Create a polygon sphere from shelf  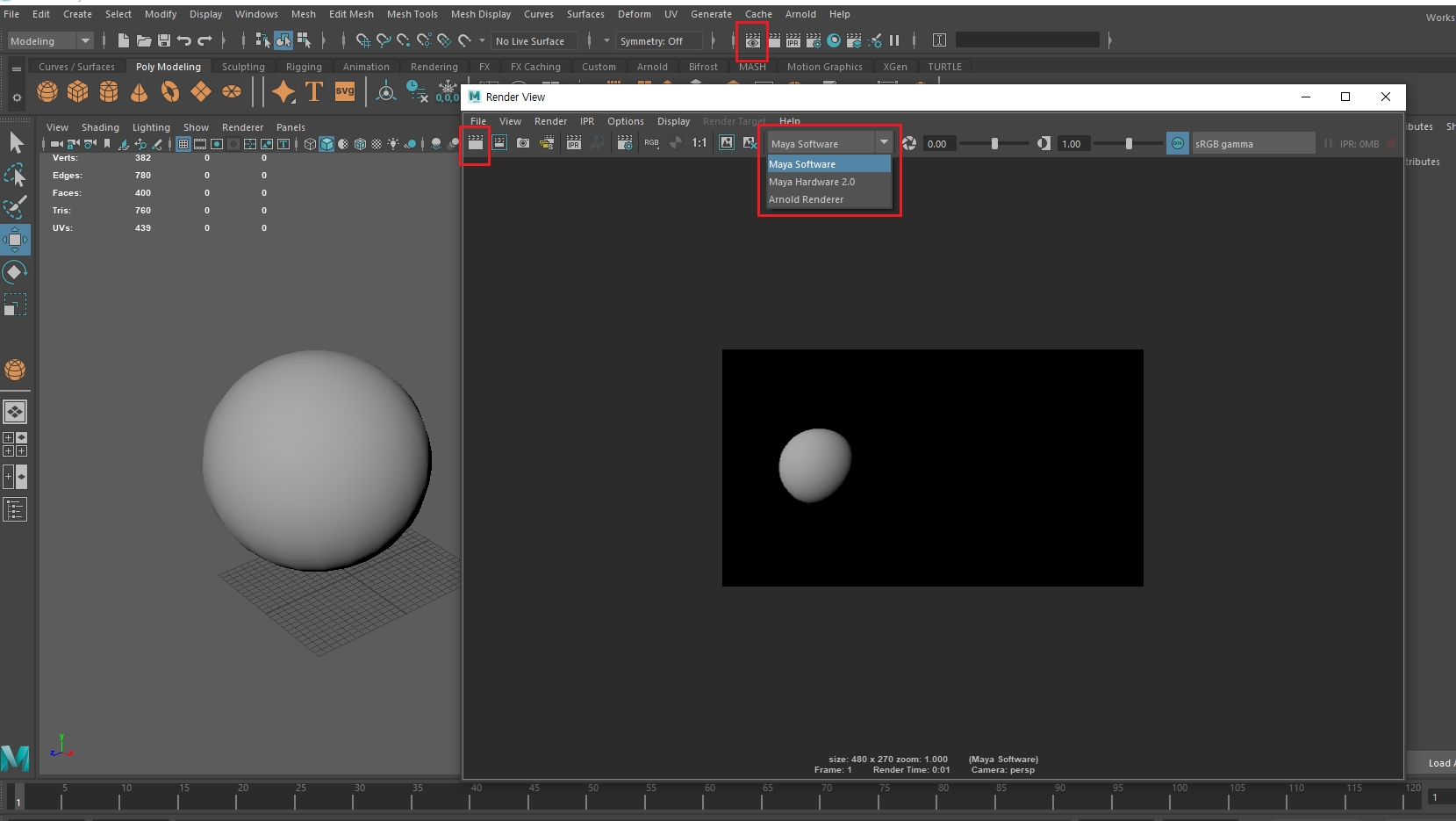47,91
